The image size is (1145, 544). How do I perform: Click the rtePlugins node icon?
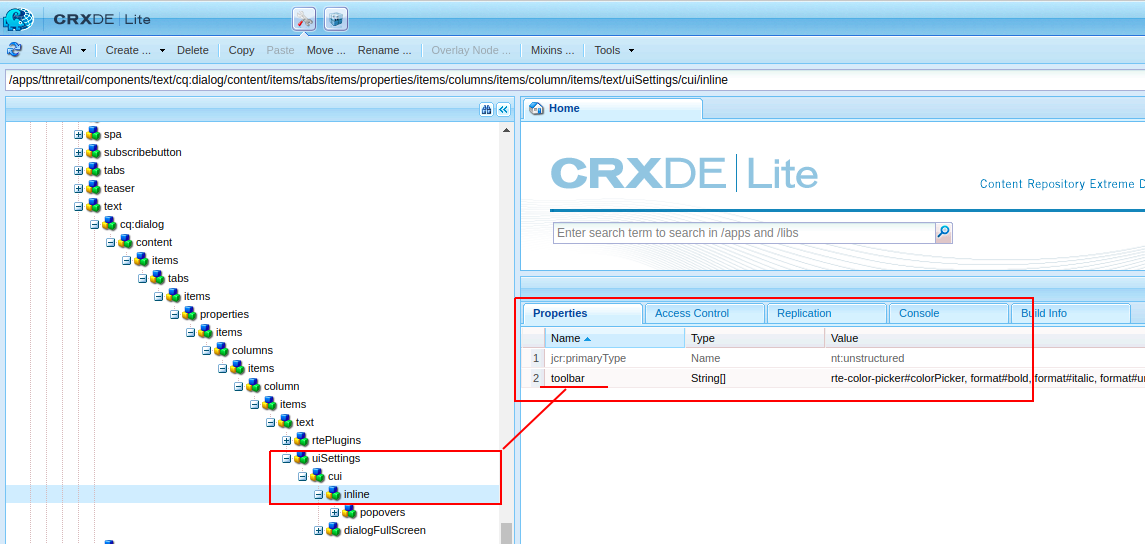[x=302, y=440]
